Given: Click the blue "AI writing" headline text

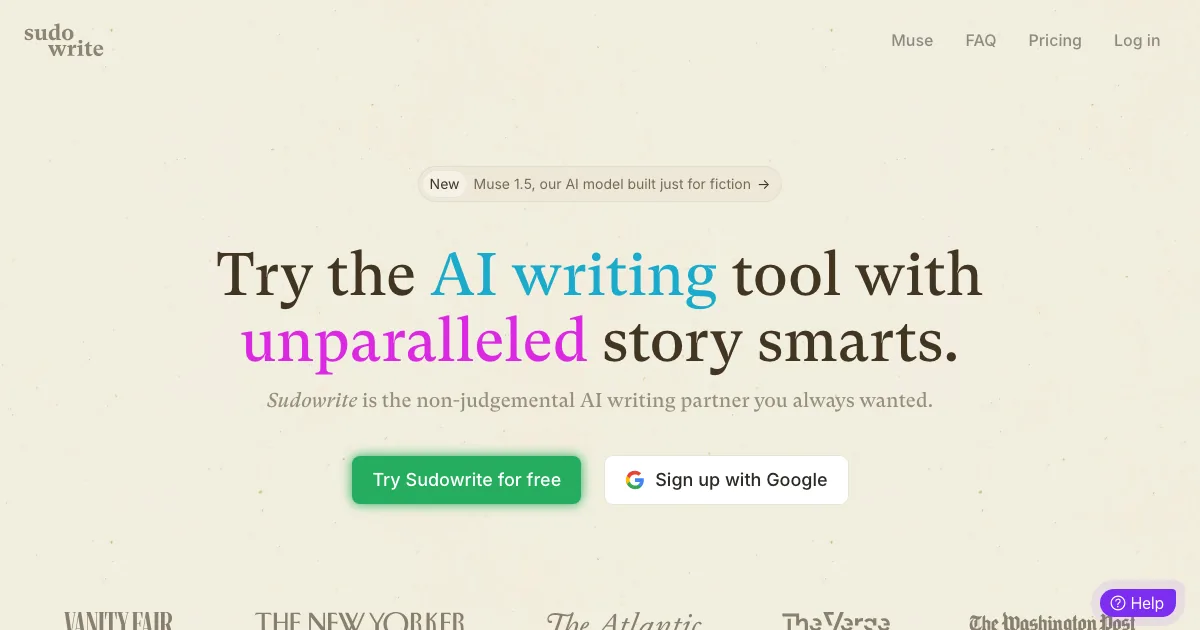Looking at the screenshot, I should tap(574, 274).
